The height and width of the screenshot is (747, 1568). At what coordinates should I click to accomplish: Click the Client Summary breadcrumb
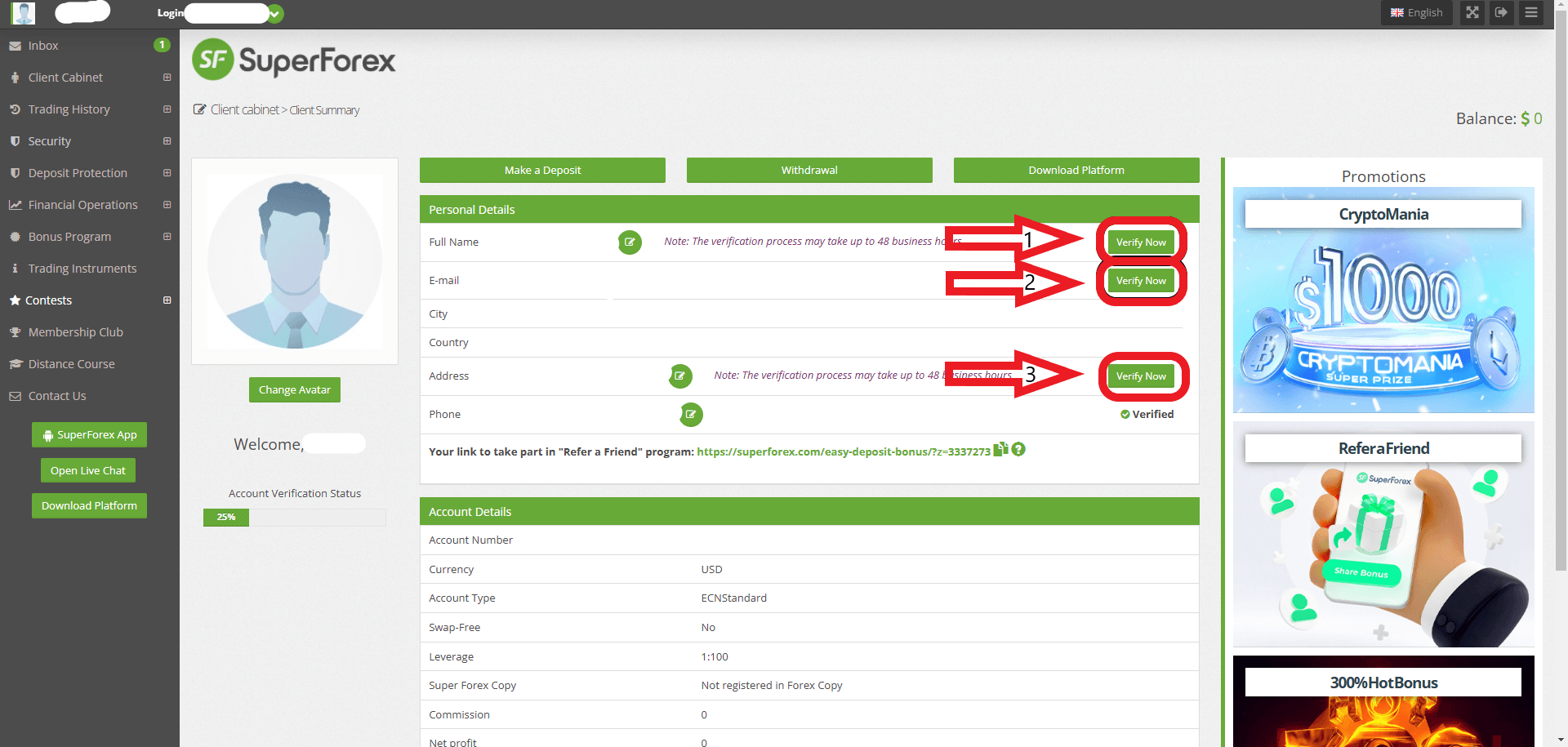(x=324, y=110)
